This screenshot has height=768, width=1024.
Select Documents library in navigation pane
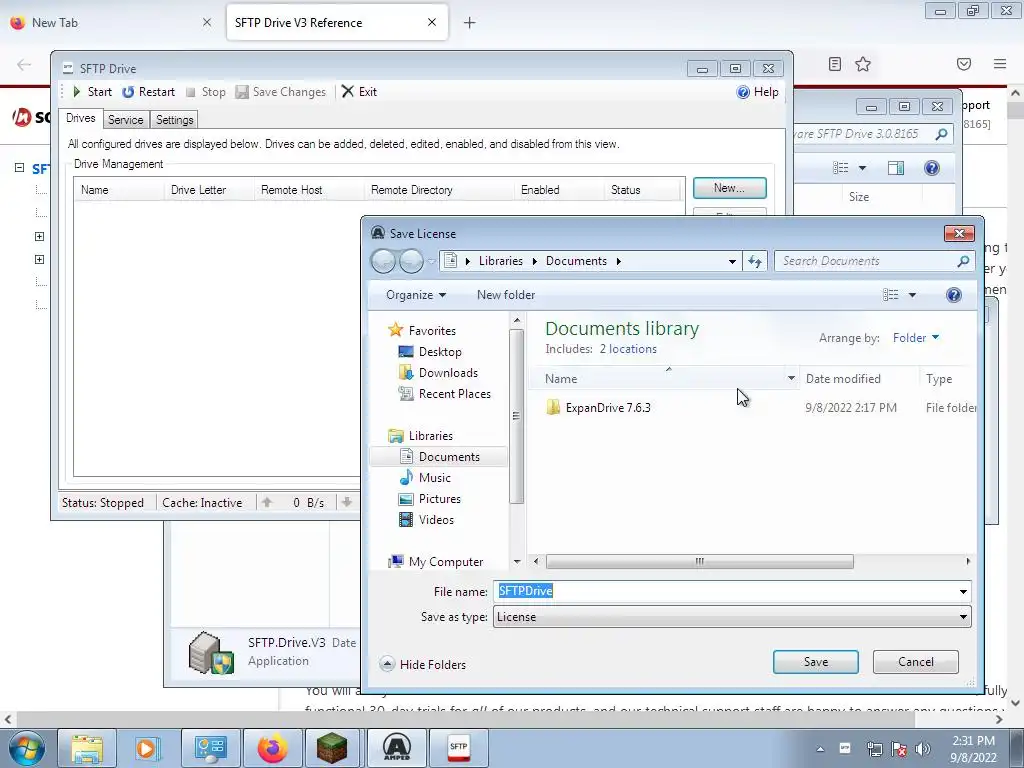point(440,456)
